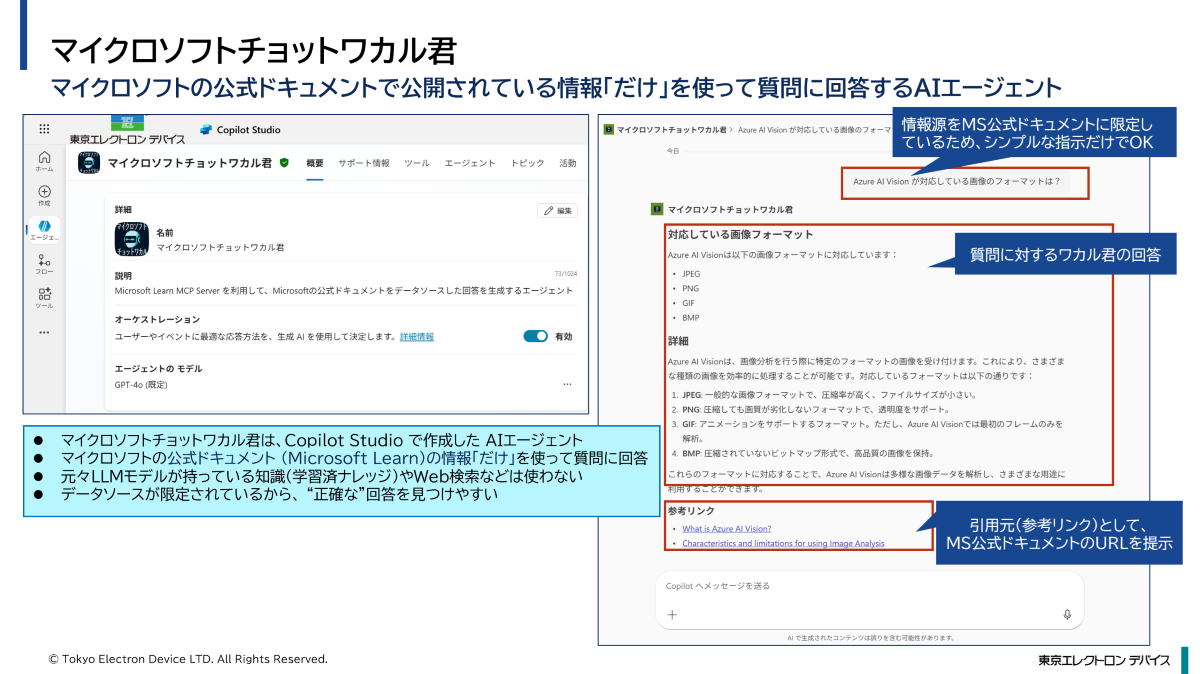Click the plus attach icon in chat box

672,615
